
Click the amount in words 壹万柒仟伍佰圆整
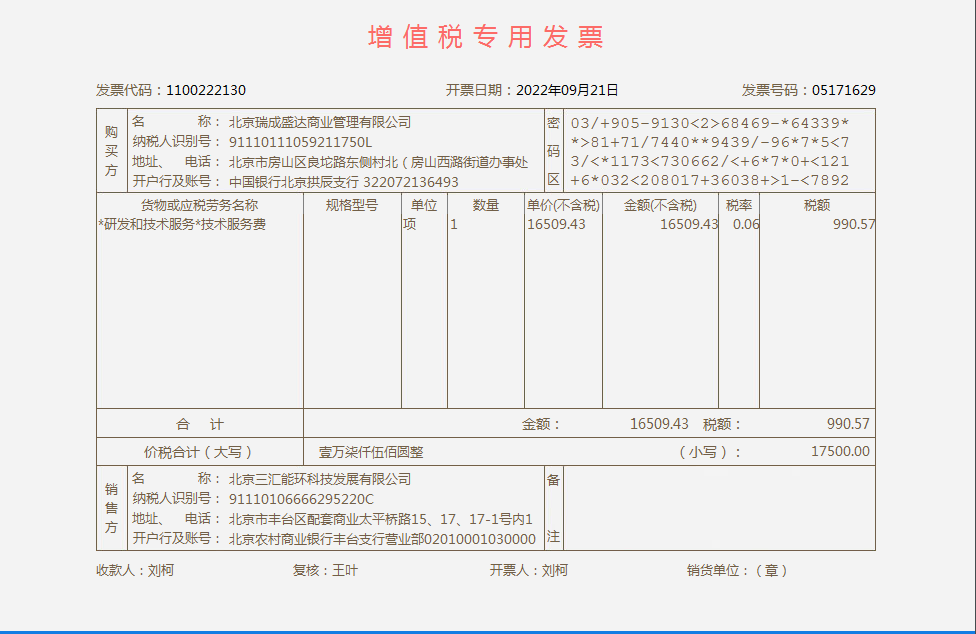(371, 452)
